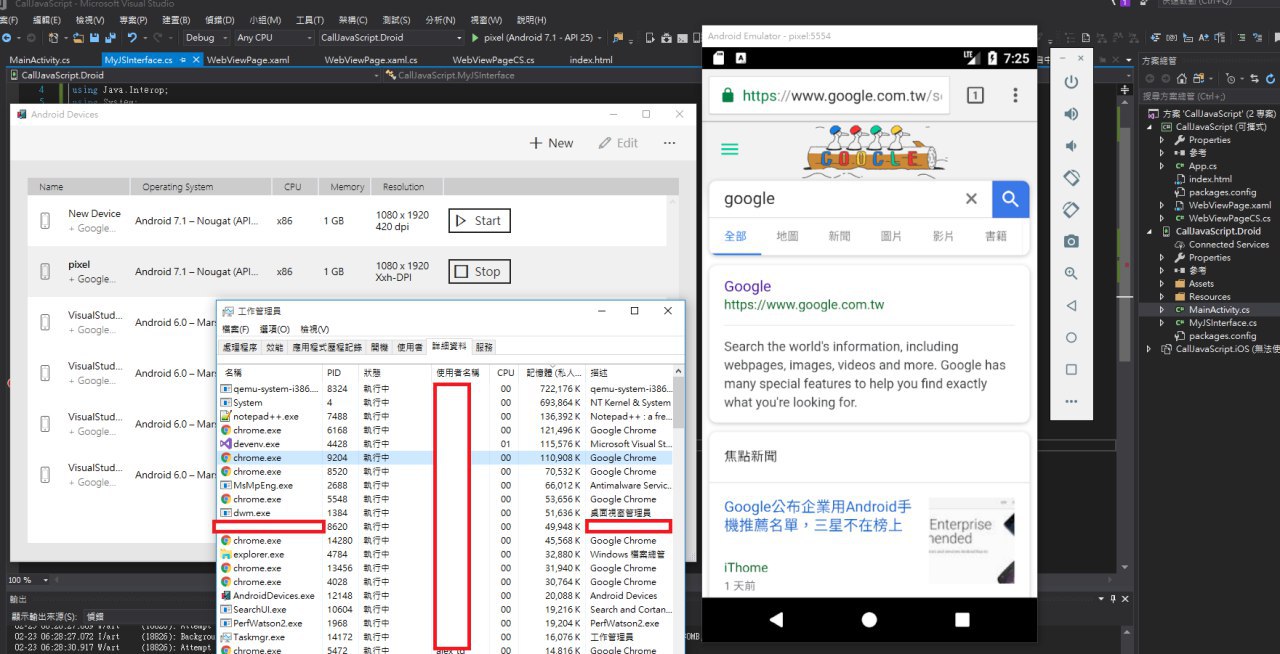Expand the Assets folder in solution tree

[1162, 284]
